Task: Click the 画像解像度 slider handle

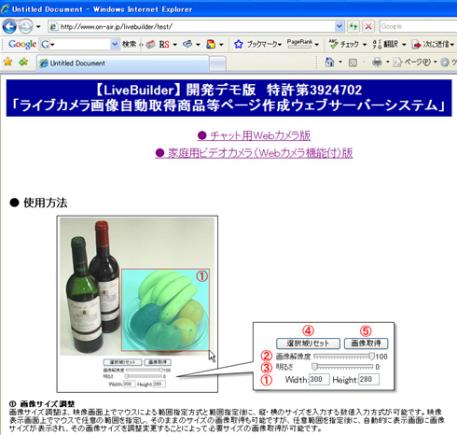Action: tap(372, 356)
